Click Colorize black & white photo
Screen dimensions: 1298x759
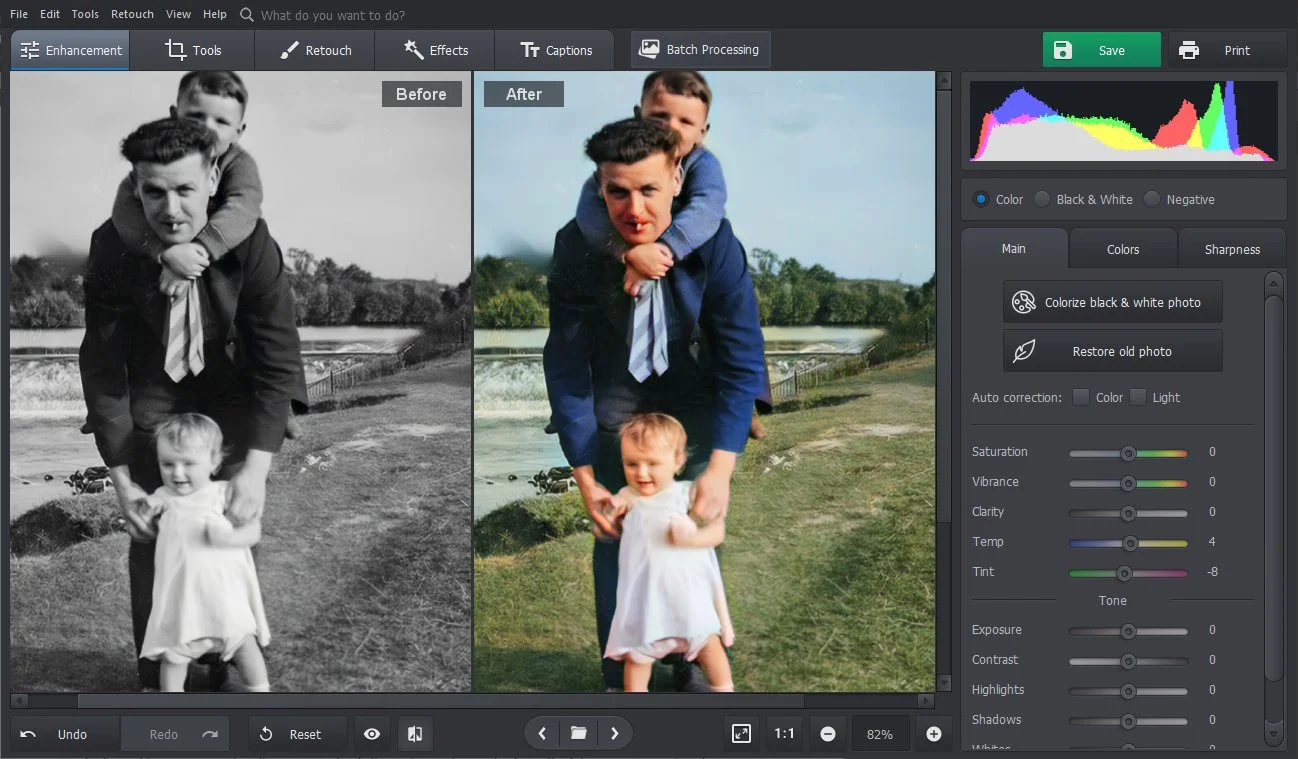point(1112,302)
